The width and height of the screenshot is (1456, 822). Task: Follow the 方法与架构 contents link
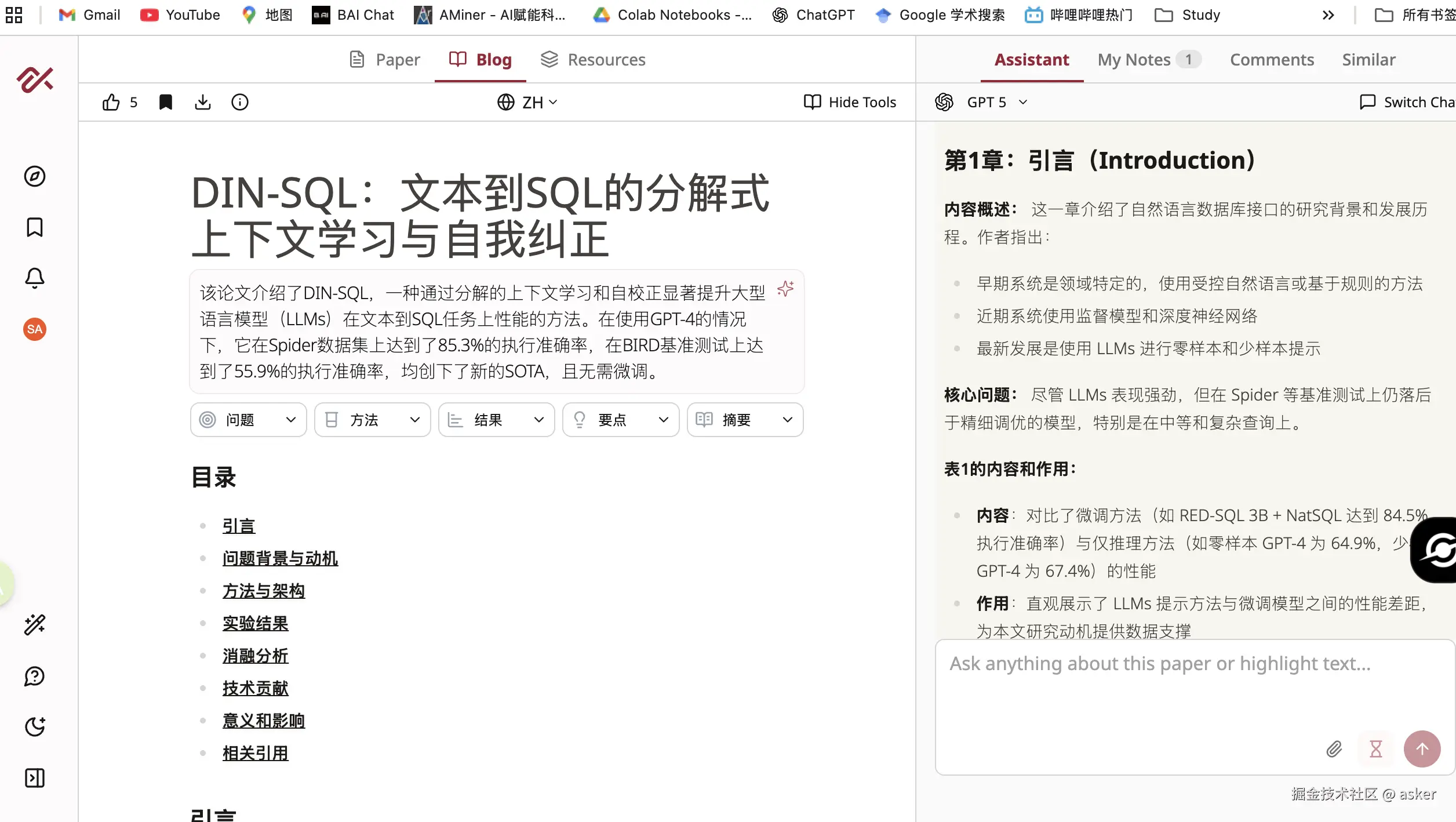coord(264,591)
